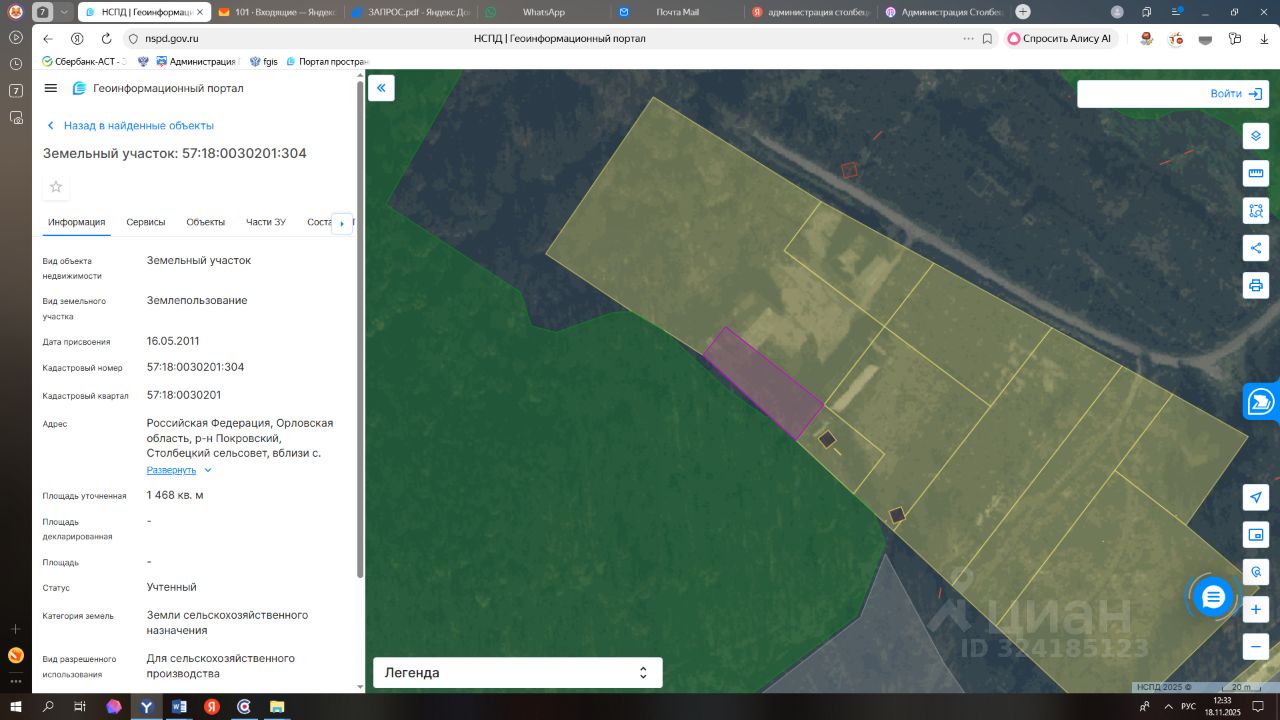Go back with browser back arrow
This screenshot has height=720, width=1280.
click(48, 38)
